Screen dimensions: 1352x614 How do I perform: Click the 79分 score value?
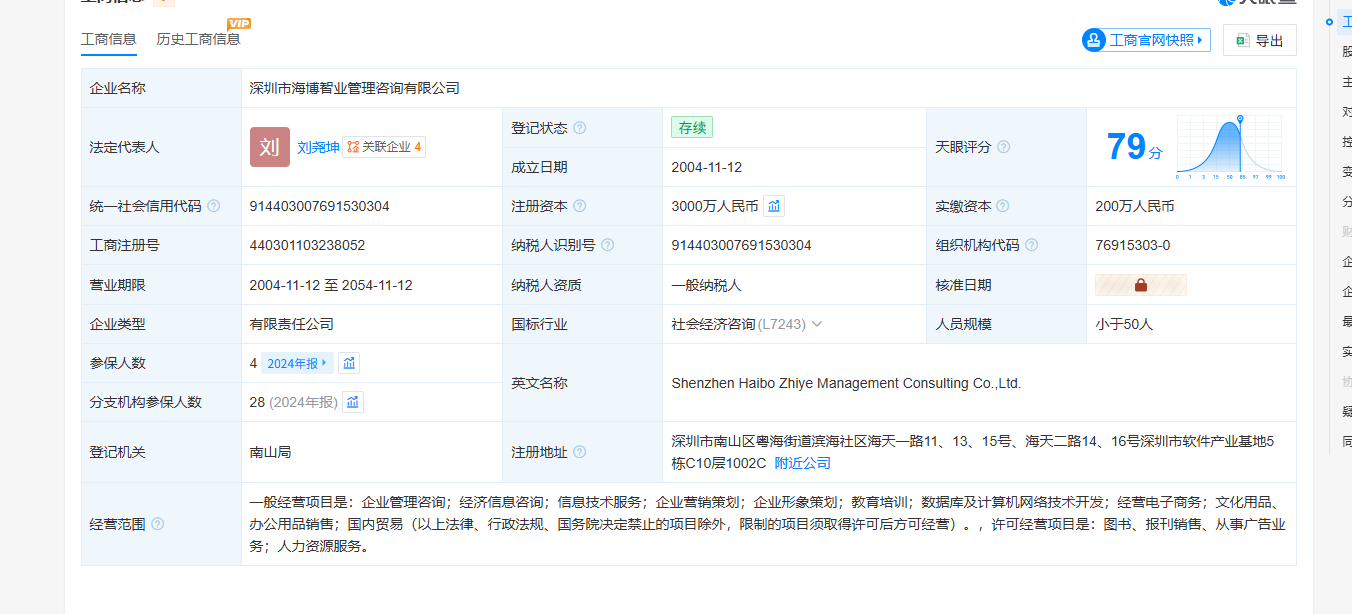point(1135,148)
